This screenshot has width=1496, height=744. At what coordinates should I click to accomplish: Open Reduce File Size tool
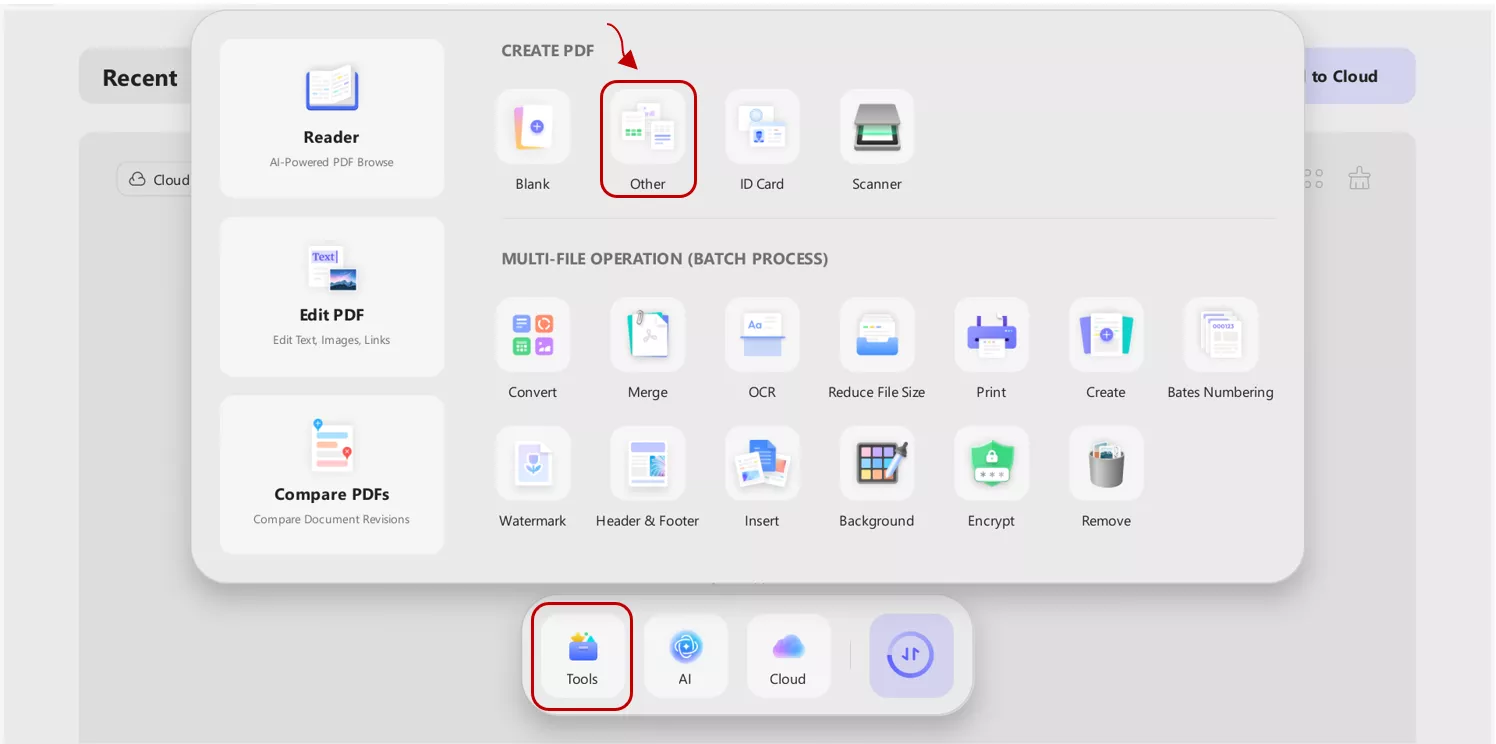pyautogui.click(x=876, y=335)
